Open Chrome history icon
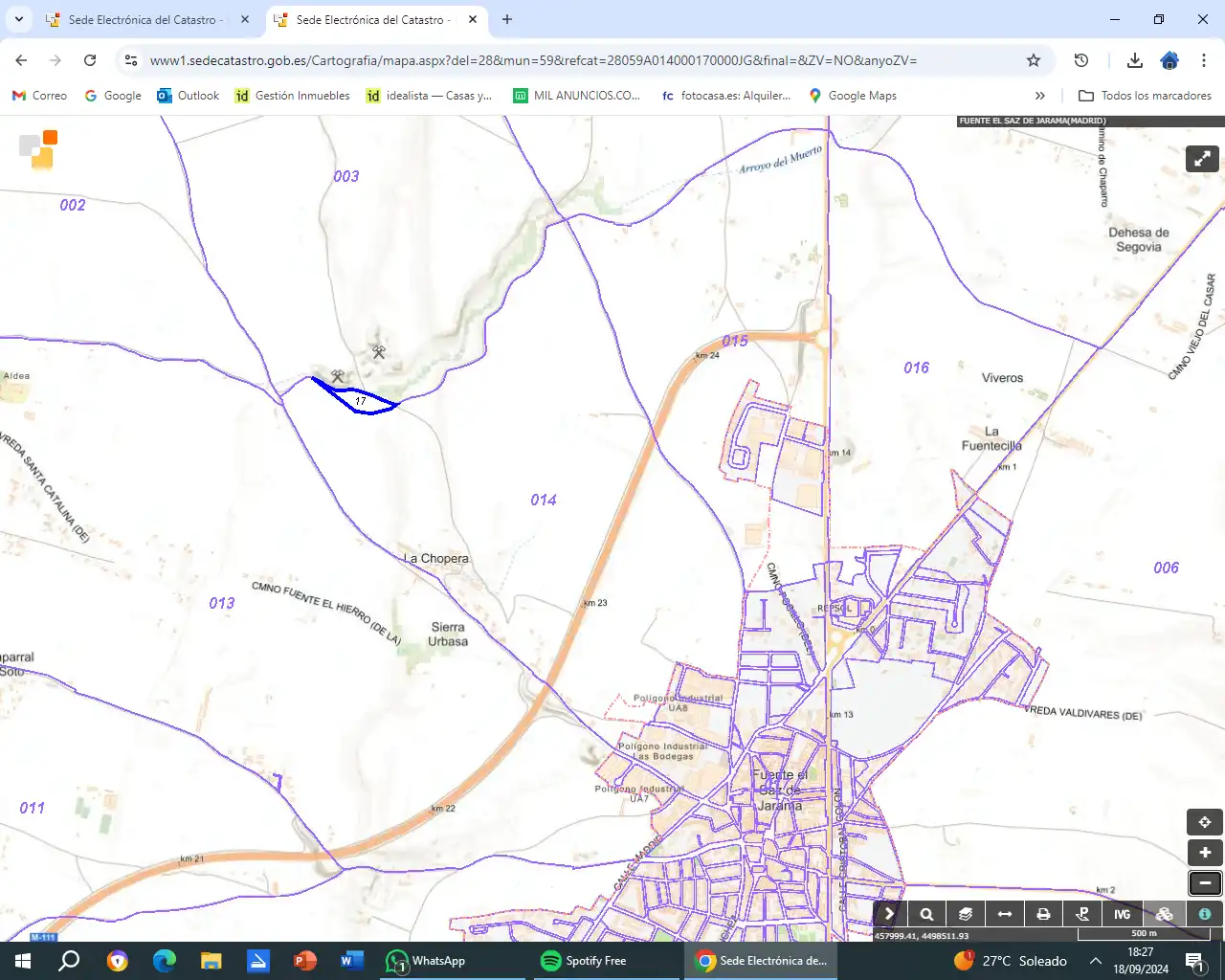Screen dimensions: 1225x980 tap(1081, 60)
